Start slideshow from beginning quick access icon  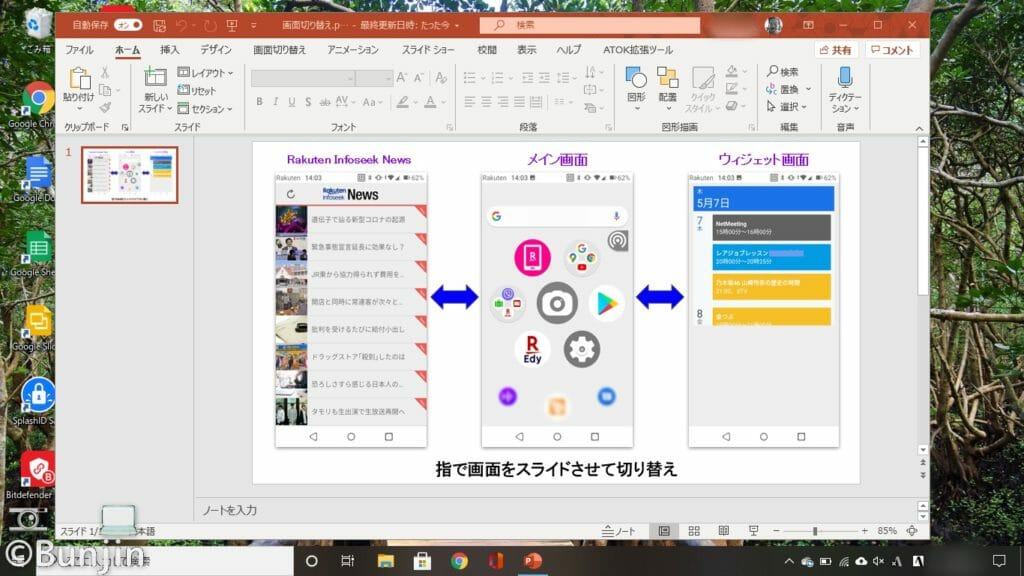[232, 25]
